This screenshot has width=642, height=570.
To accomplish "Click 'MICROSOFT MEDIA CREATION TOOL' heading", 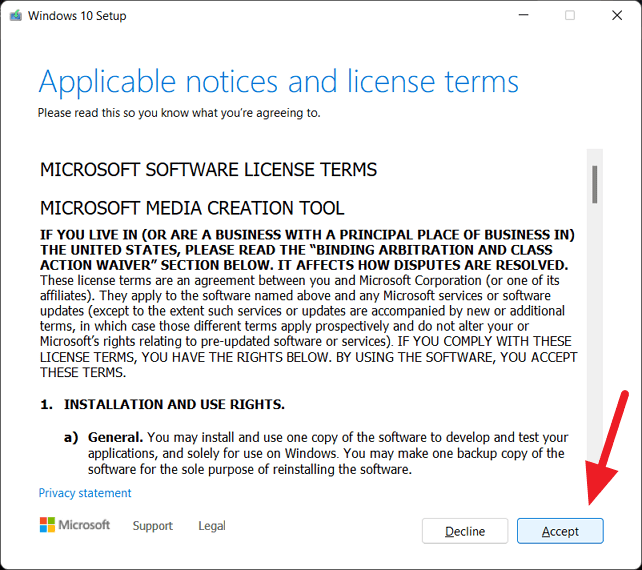I will [192, 208].
